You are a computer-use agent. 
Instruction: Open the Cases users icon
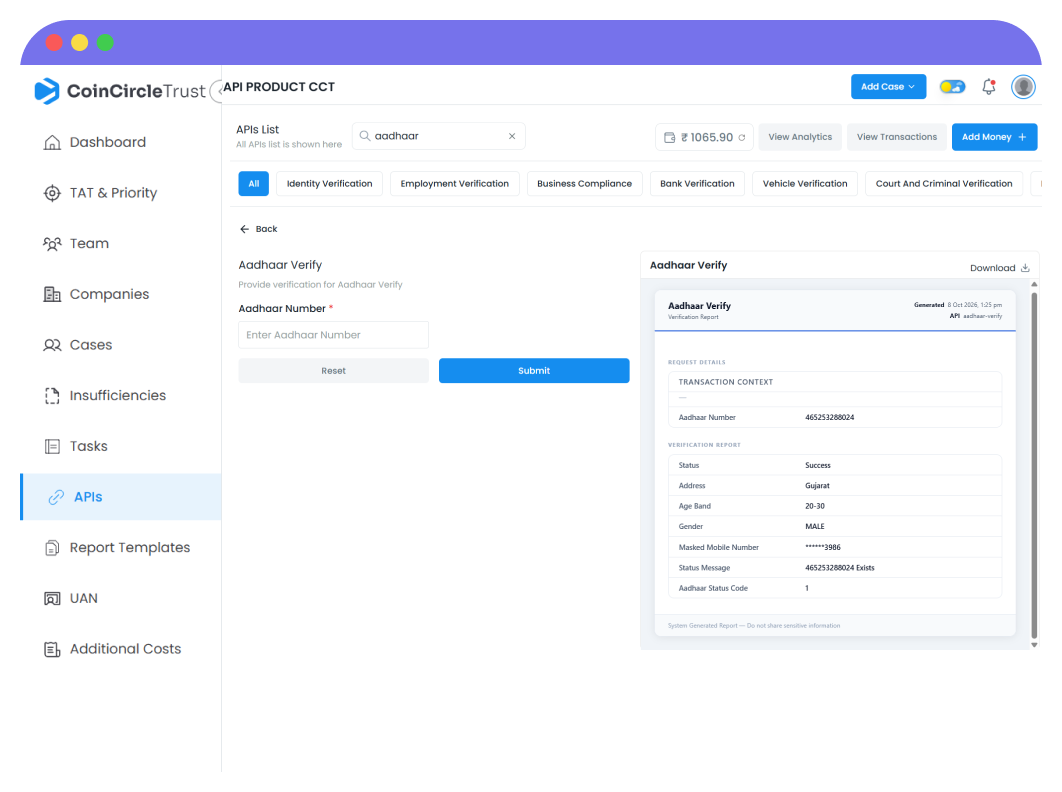[x=52, y=345]
